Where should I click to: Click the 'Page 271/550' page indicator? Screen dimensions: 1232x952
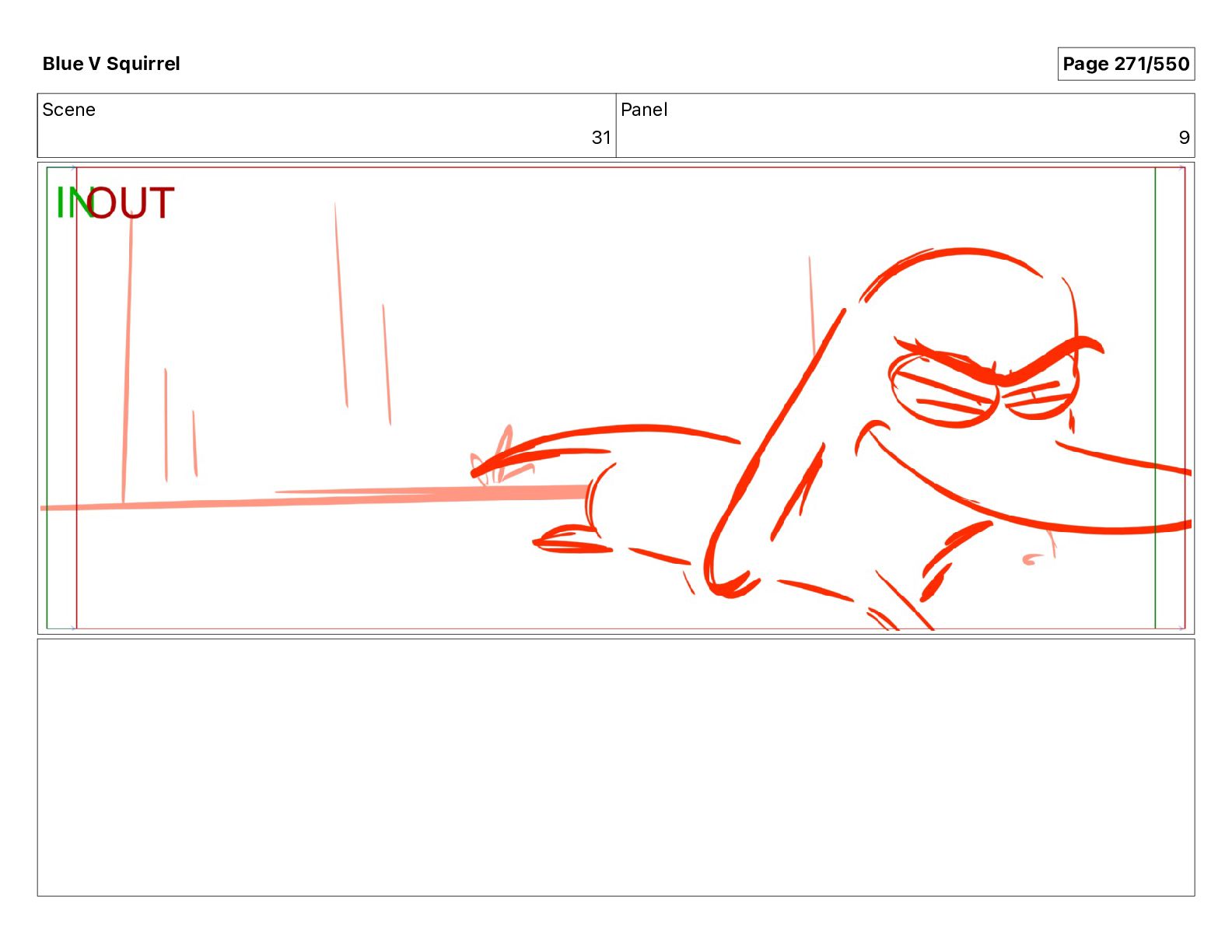1125,64
